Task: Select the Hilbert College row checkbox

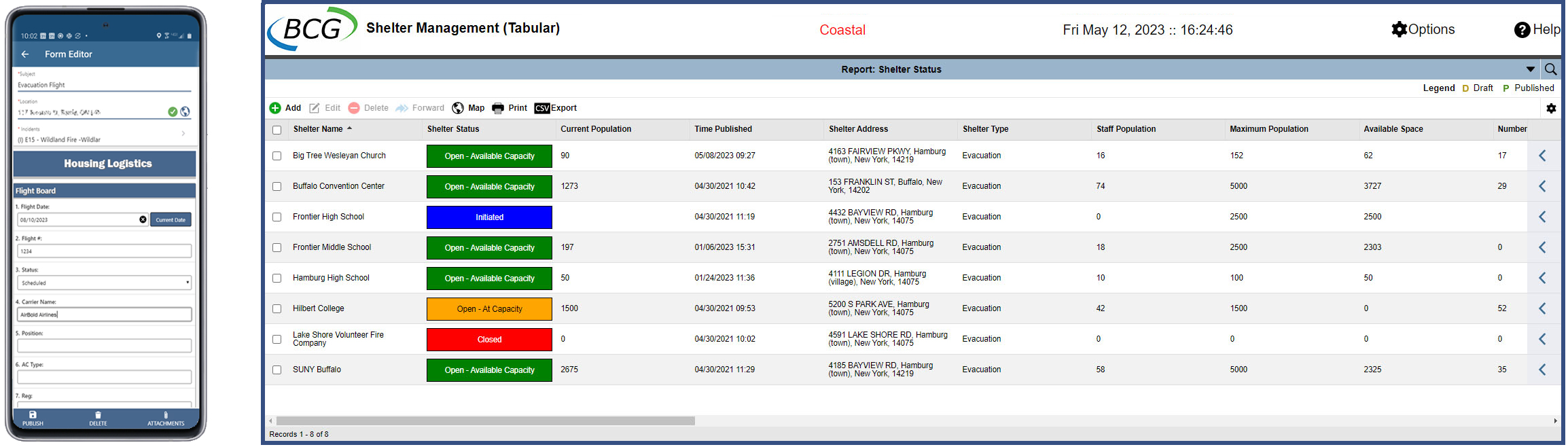Action: [x=277, y=308]
